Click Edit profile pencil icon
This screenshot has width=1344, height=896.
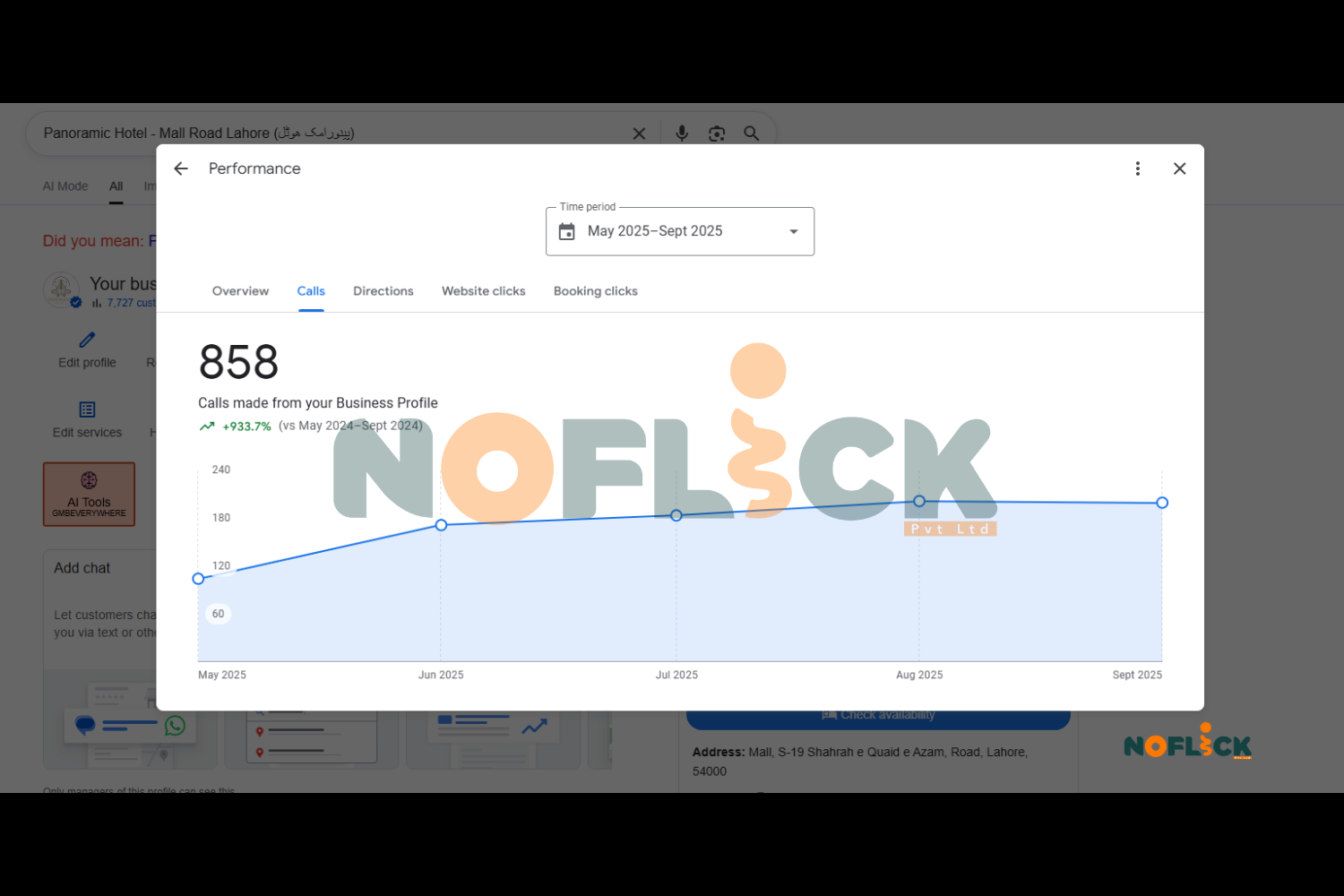coord(87,340)
